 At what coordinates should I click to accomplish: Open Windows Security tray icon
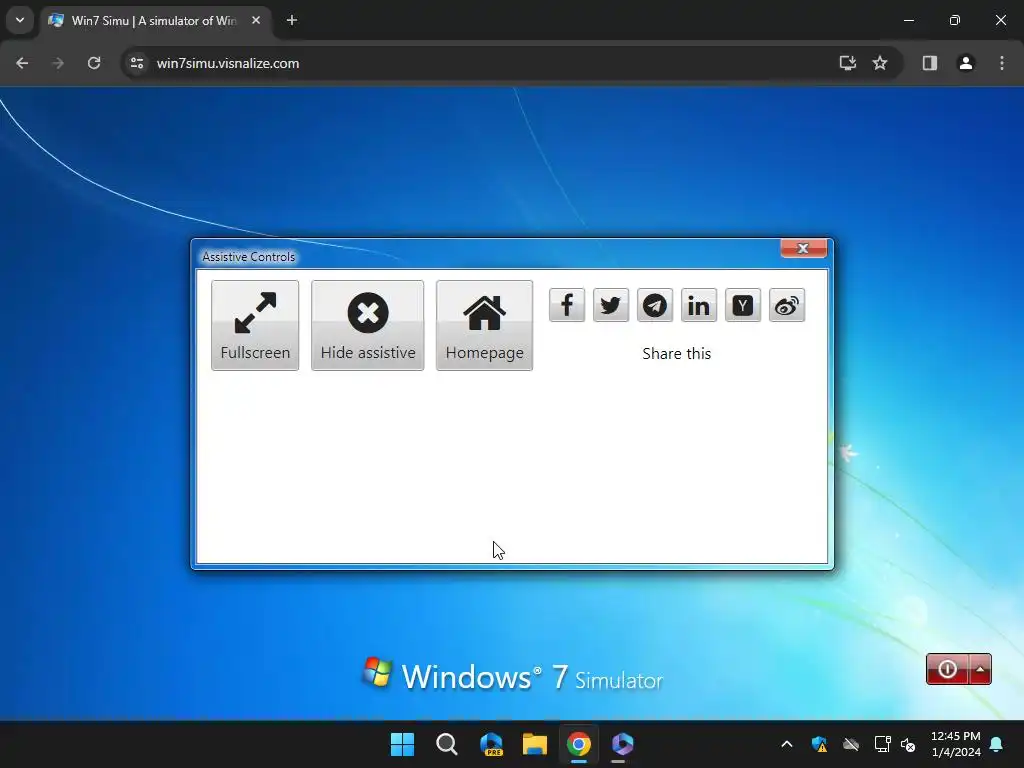point(819,744)
